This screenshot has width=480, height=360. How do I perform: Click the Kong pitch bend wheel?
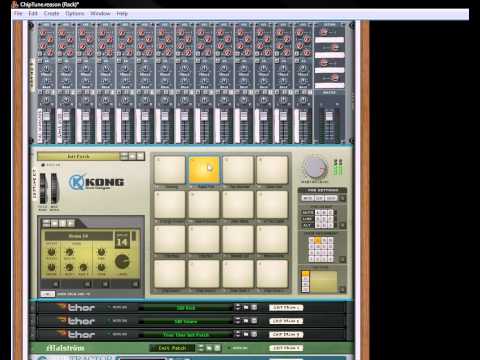[43, 188]
